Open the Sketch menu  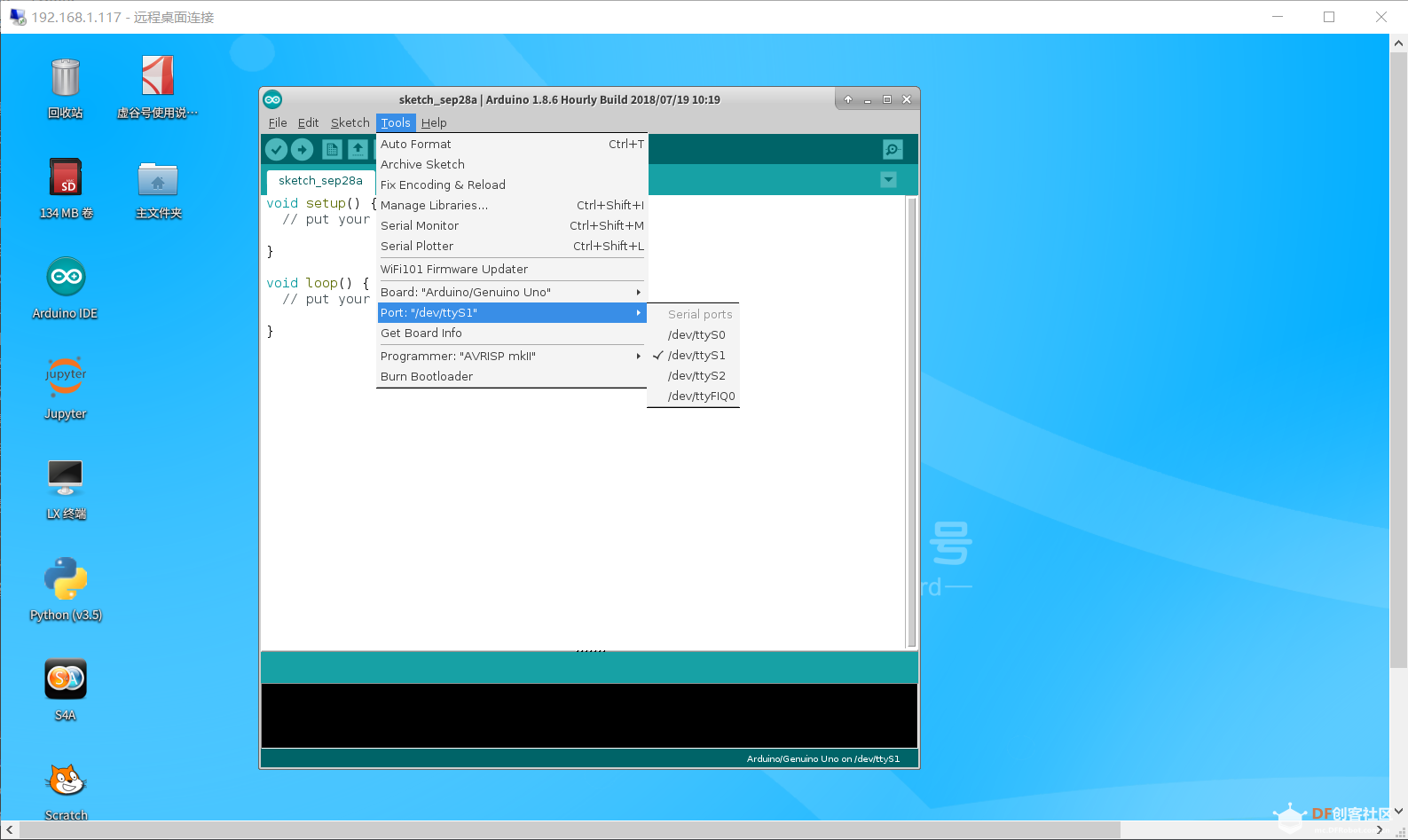coord(350,123)
